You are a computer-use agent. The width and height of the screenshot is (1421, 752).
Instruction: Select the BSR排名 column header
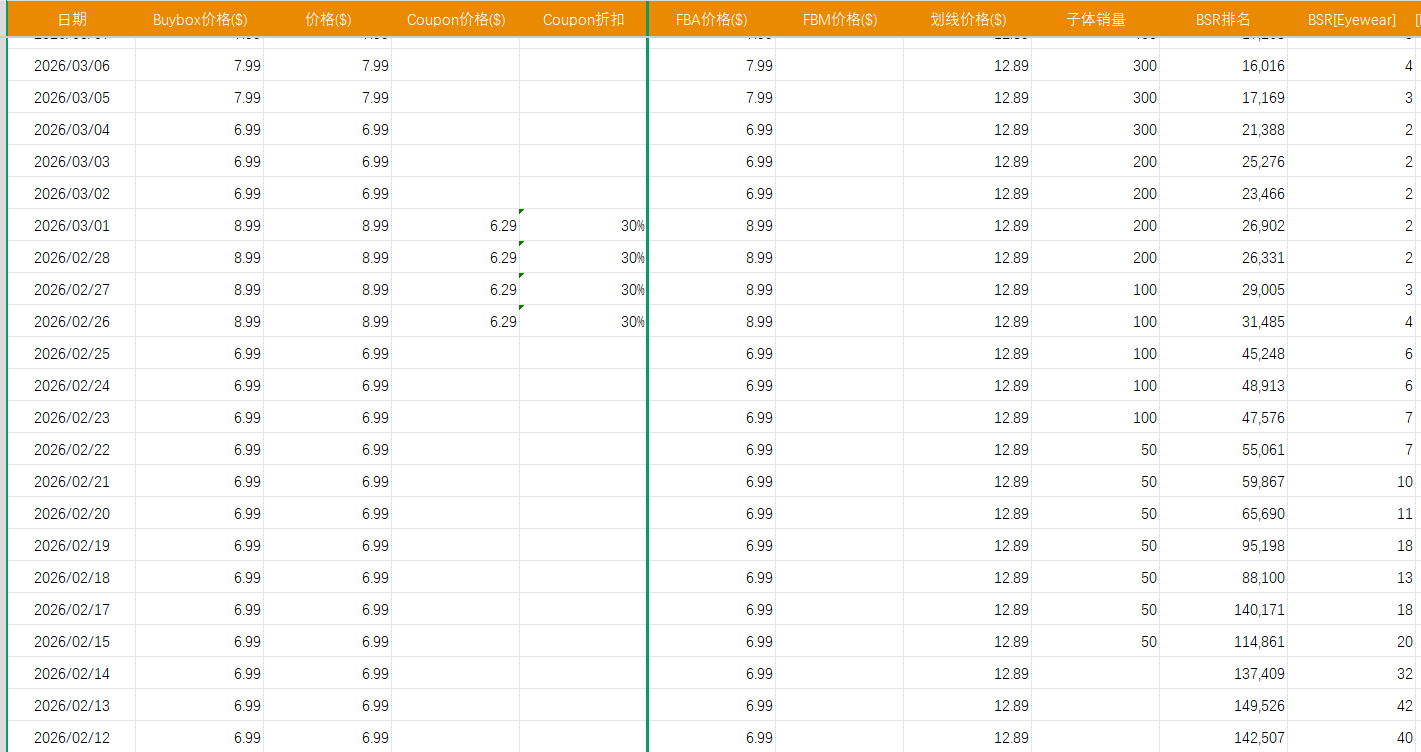click(1223, 20)
